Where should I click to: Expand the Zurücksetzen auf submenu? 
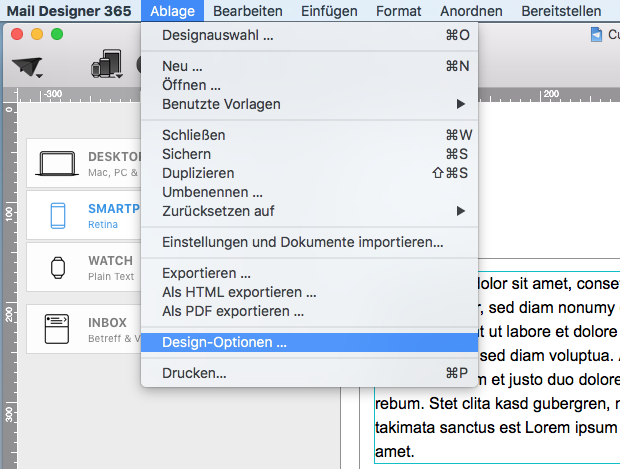309,211
